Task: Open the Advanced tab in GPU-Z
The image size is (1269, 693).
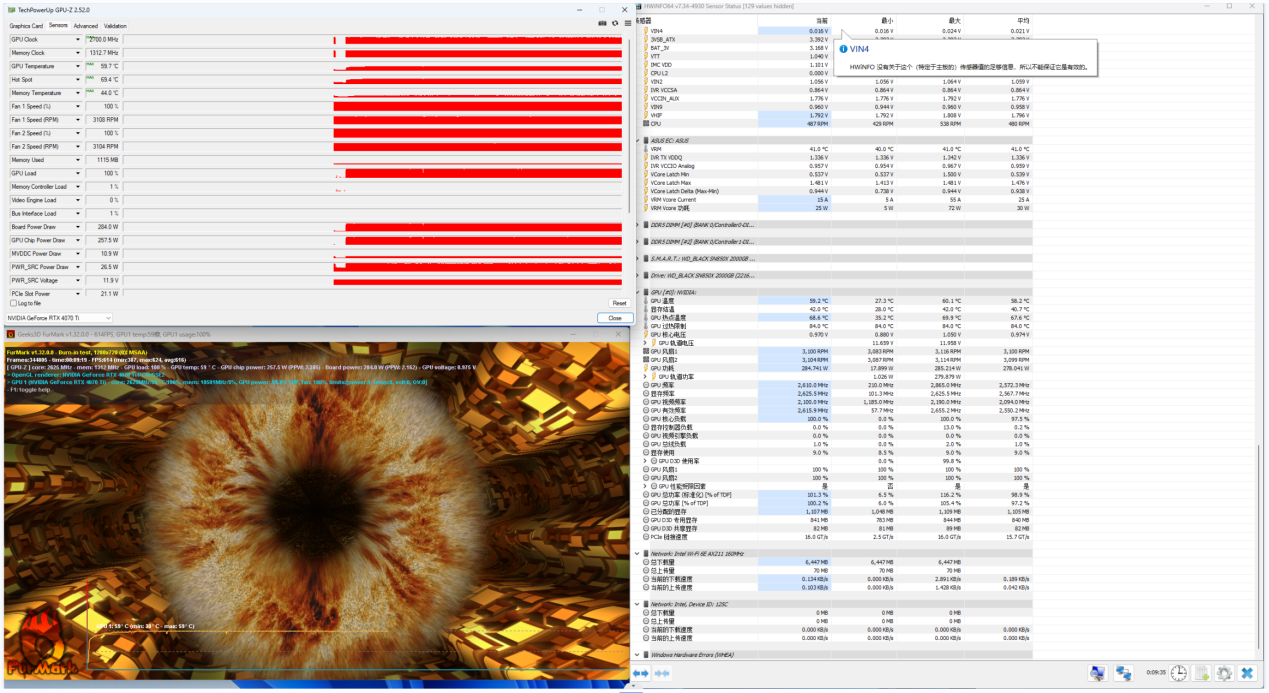Action: (x=85, y=26)
